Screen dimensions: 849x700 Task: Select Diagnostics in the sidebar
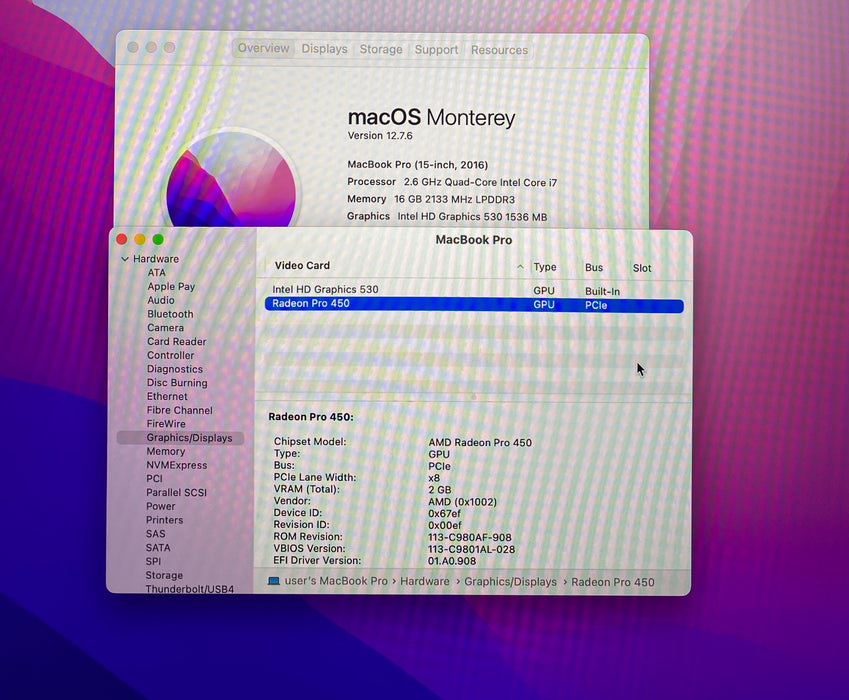175,369
